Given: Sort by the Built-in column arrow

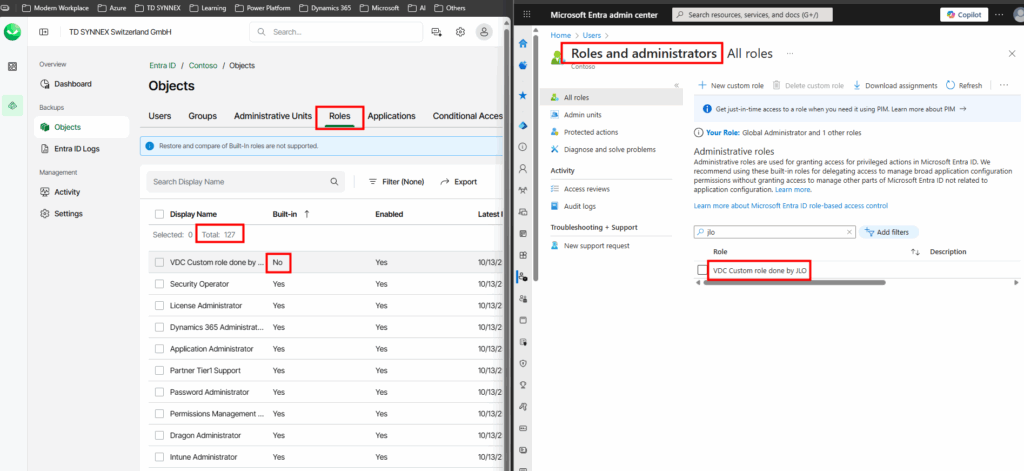Looking at the screenshot, I should click(306, 214).
